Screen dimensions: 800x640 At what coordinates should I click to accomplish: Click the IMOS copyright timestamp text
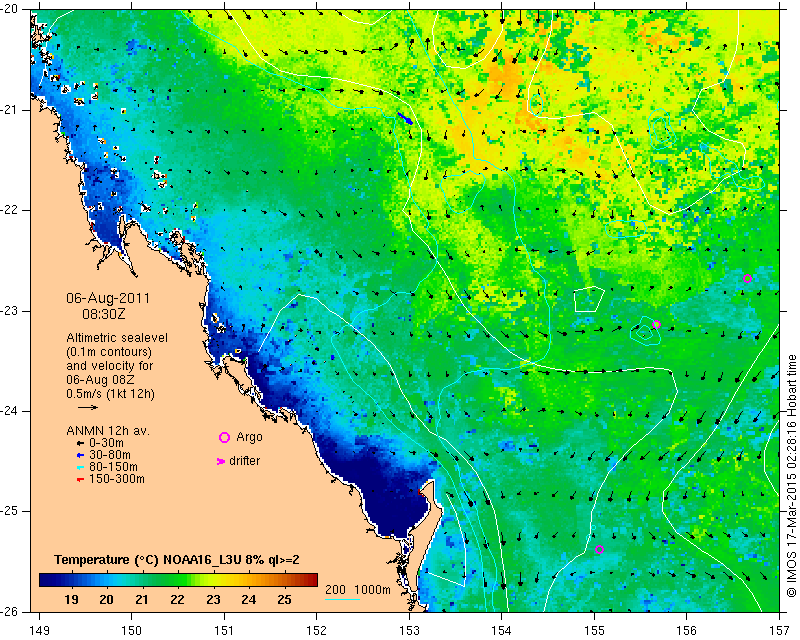pos(792,476)
